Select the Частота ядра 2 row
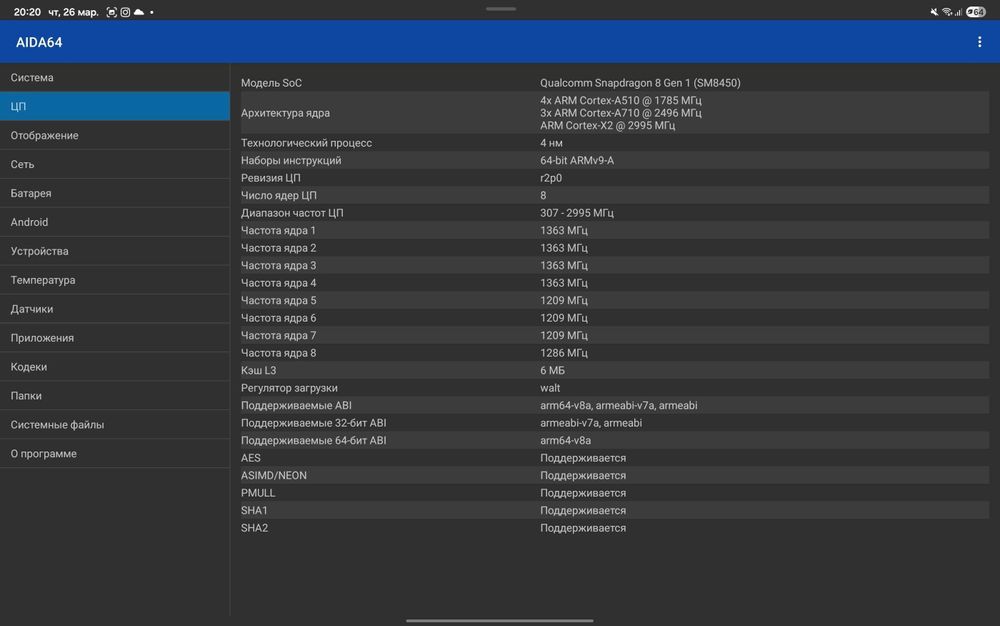This screenshot has width=1000, height=626. click(615, 248)
